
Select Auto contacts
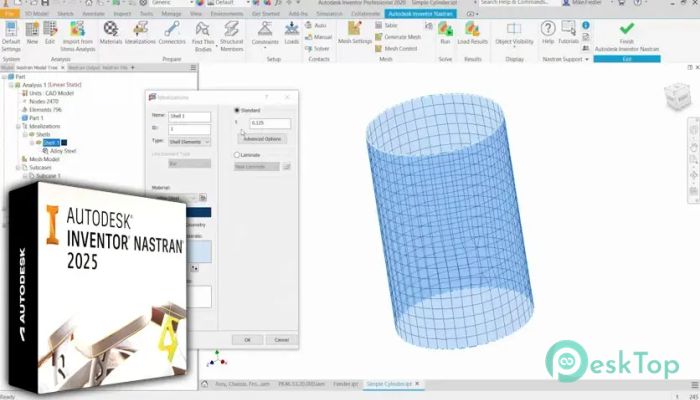pyautogui.click(x=316, y=25)
